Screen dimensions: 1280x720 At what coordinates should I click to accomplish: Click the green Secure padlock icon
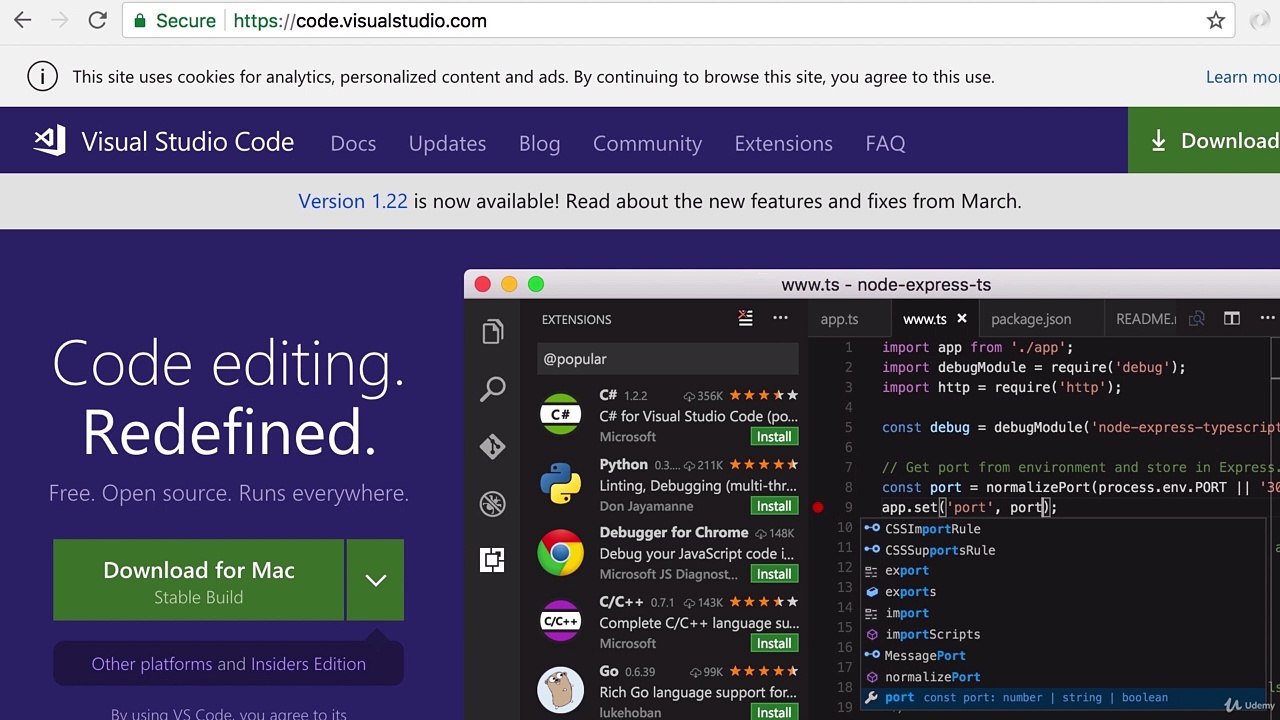pyautogui.click(x=140, y=21)
